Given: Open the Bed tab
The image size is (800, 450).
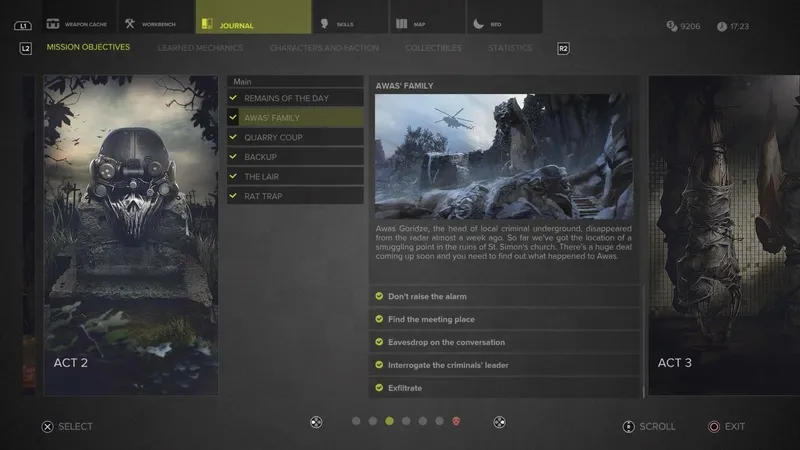Looking at the screenshot, I should (x=505, y=17).
